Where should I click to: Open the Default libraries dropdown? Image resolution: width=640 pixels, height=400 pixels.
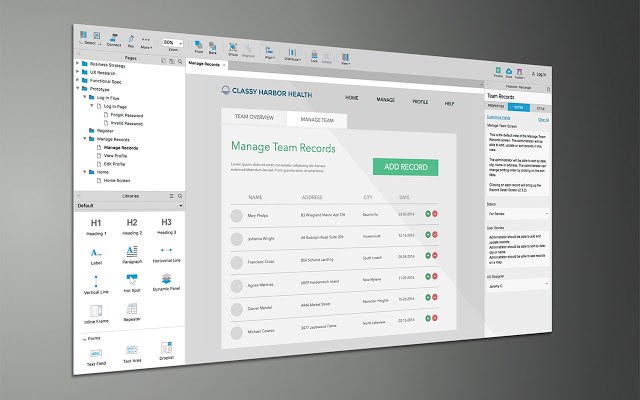point(129,206)
